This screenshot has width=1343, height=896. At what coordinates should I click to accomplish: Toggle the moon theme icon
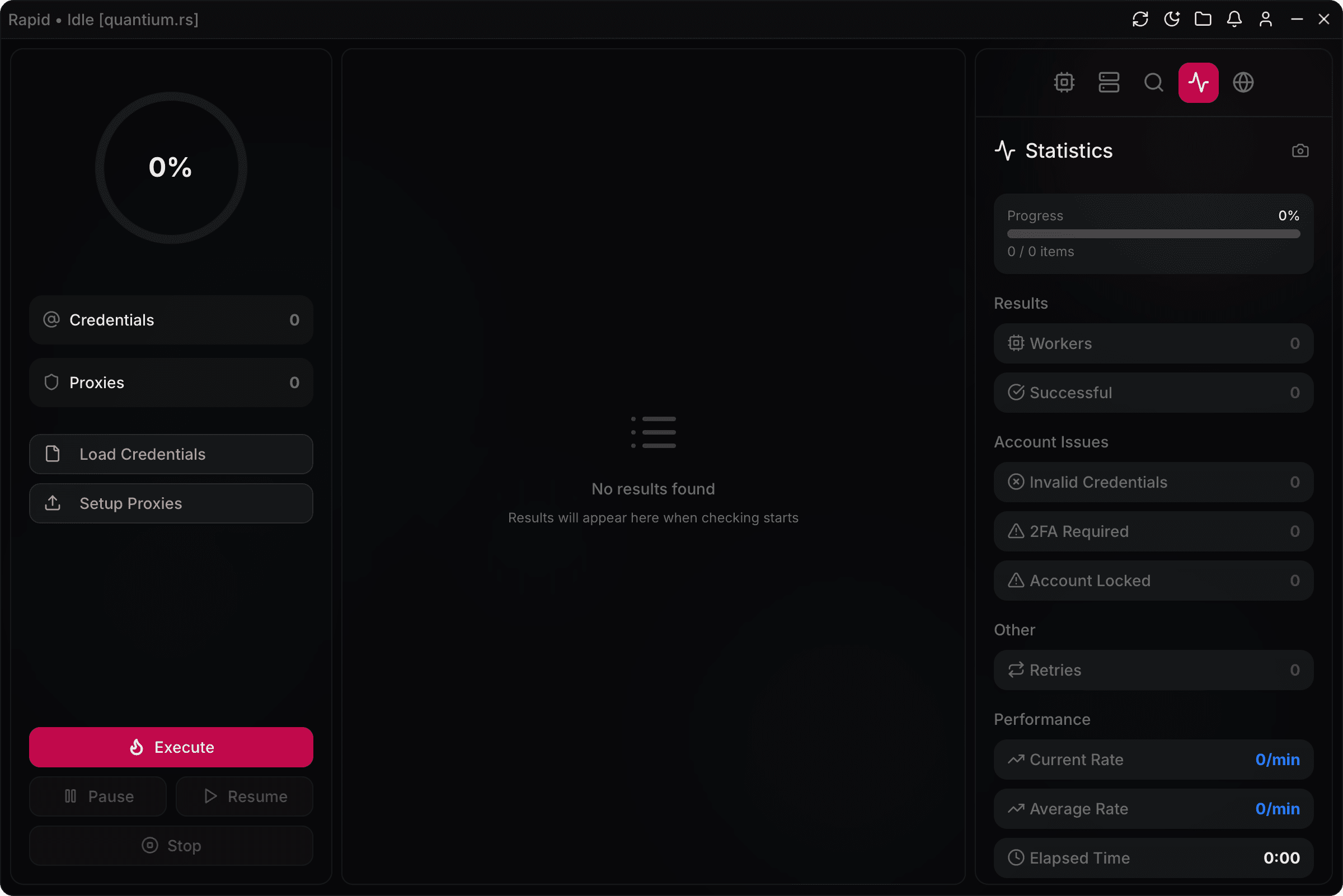click(x=1171, y=20)
